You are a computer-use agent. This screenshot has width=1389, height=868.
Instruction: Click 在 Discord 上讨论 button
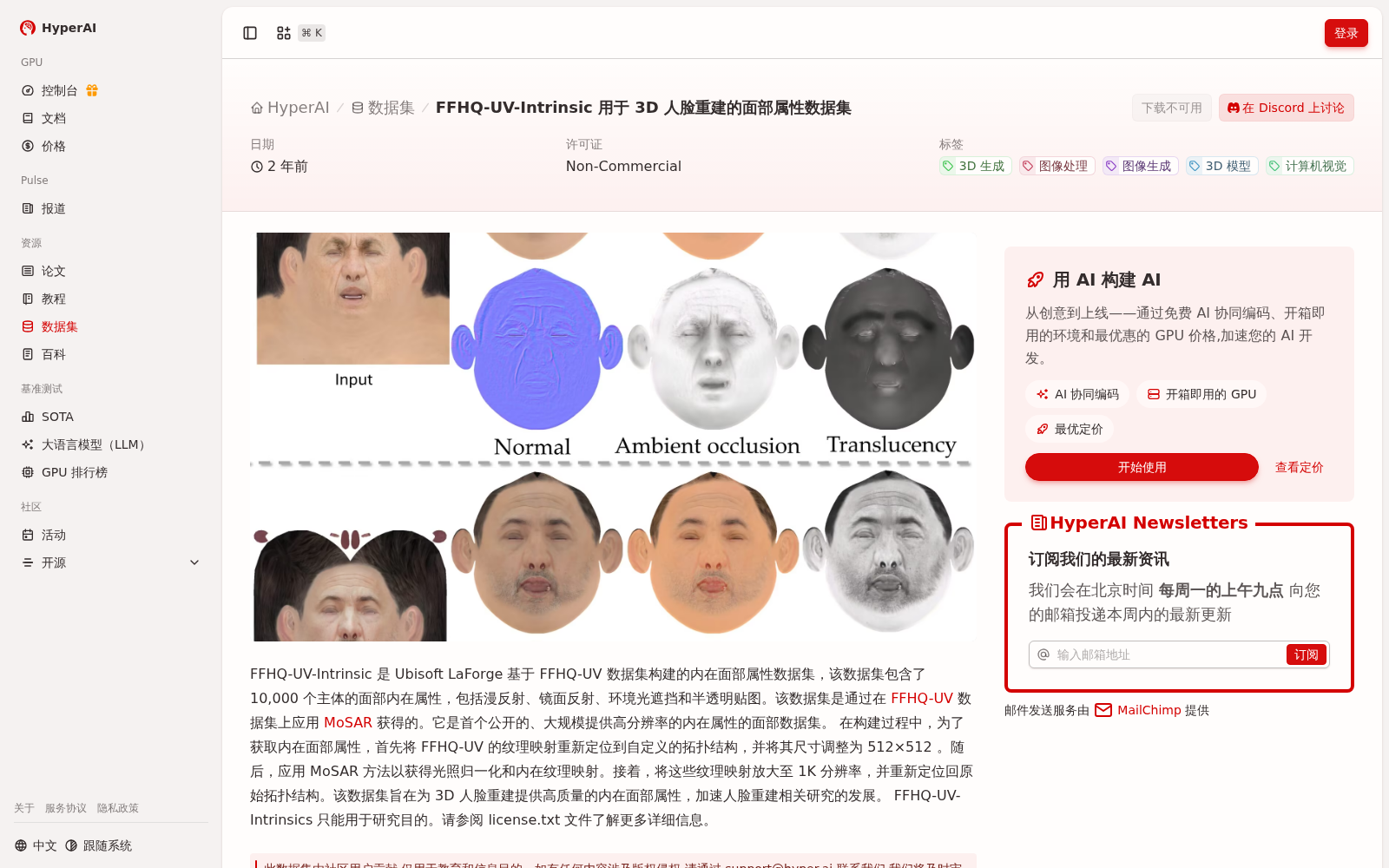(1286, 108)
